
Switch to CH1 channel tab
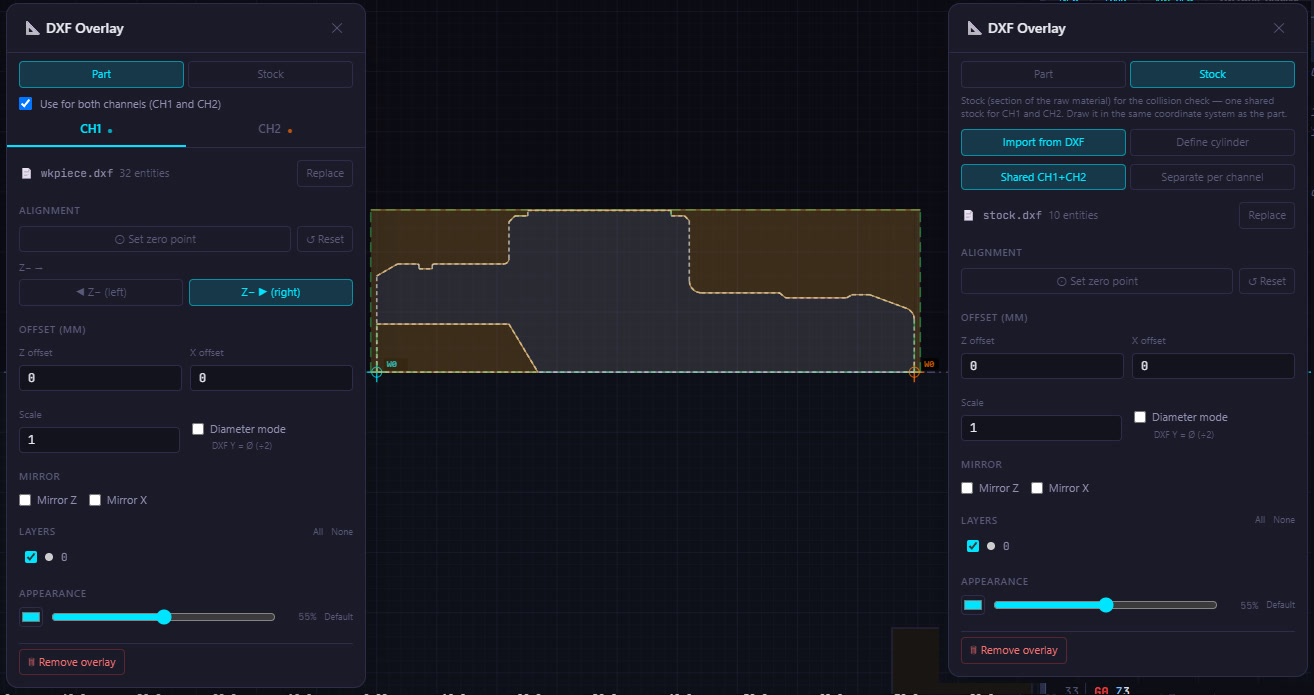click(97, 129)
